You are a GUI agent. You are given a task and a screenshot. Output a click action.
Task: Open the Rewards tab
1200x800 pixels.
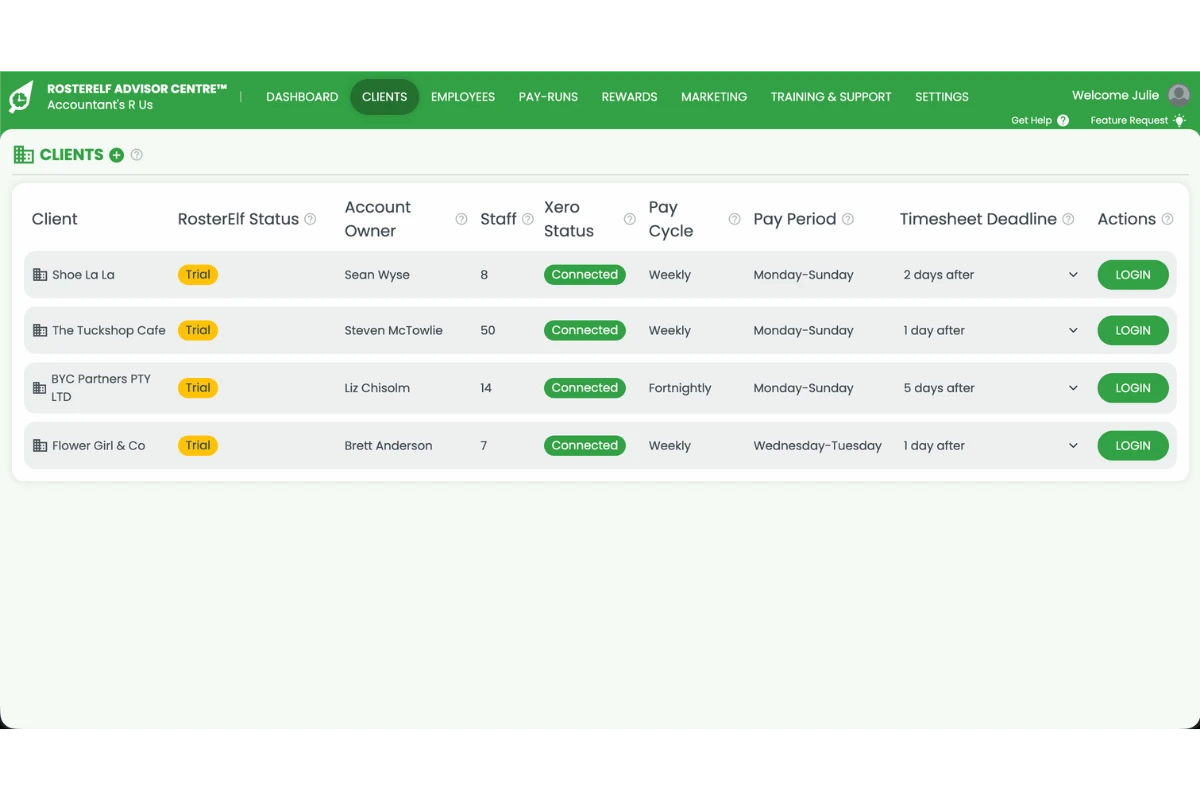[629, 97]
